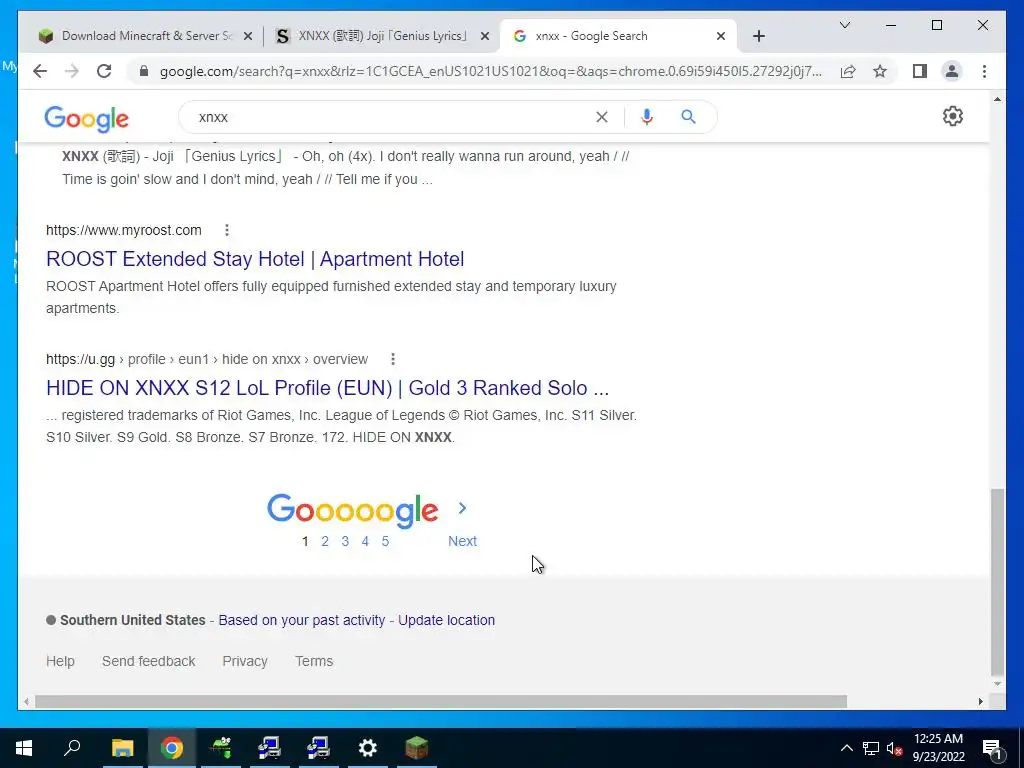Click the horizontal scrollbar thumb
This screenshot has width=1024, height=768.
[x=441, y=701]
